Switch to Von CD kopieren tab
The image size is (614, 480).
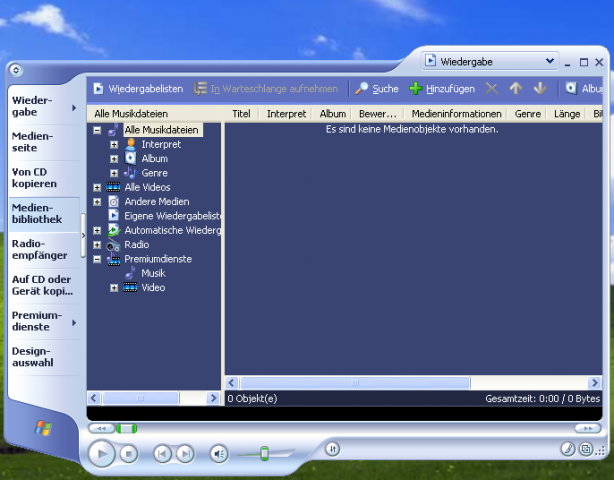[x=43, y=178]
